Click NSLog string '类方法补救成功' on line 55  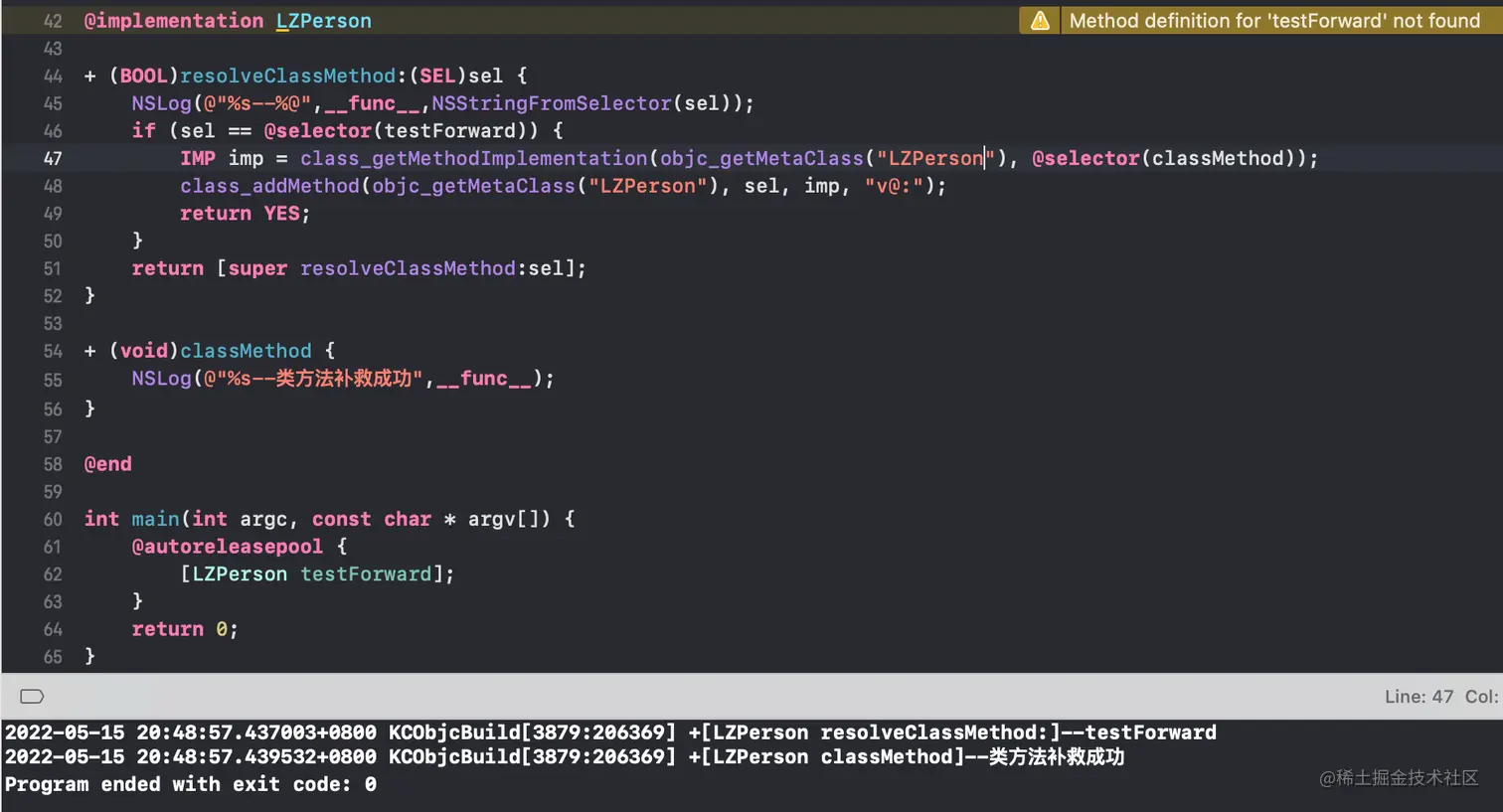[x=343, y=379]
